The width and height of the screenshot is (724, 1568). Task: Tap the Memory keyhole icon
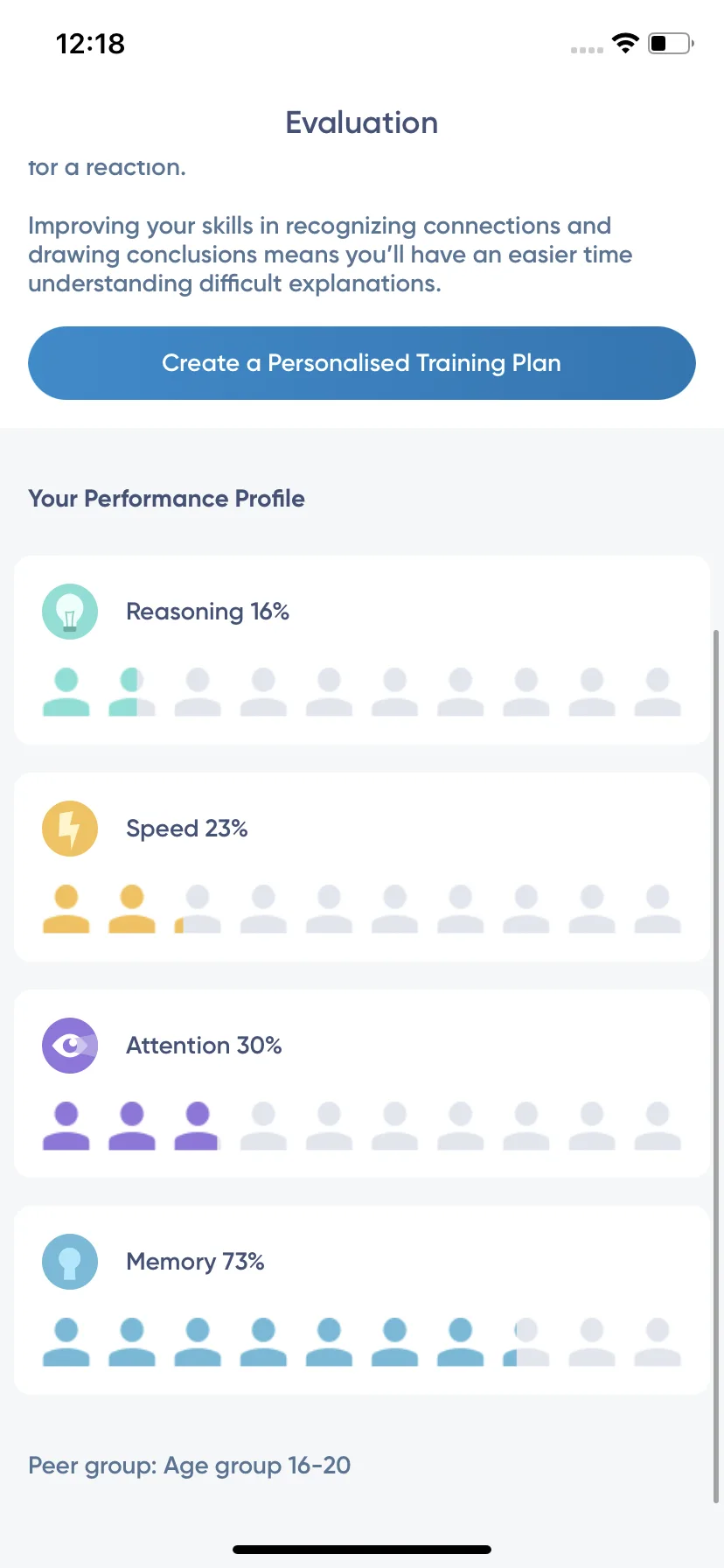pyautogui.click(x=70, y=1262)
